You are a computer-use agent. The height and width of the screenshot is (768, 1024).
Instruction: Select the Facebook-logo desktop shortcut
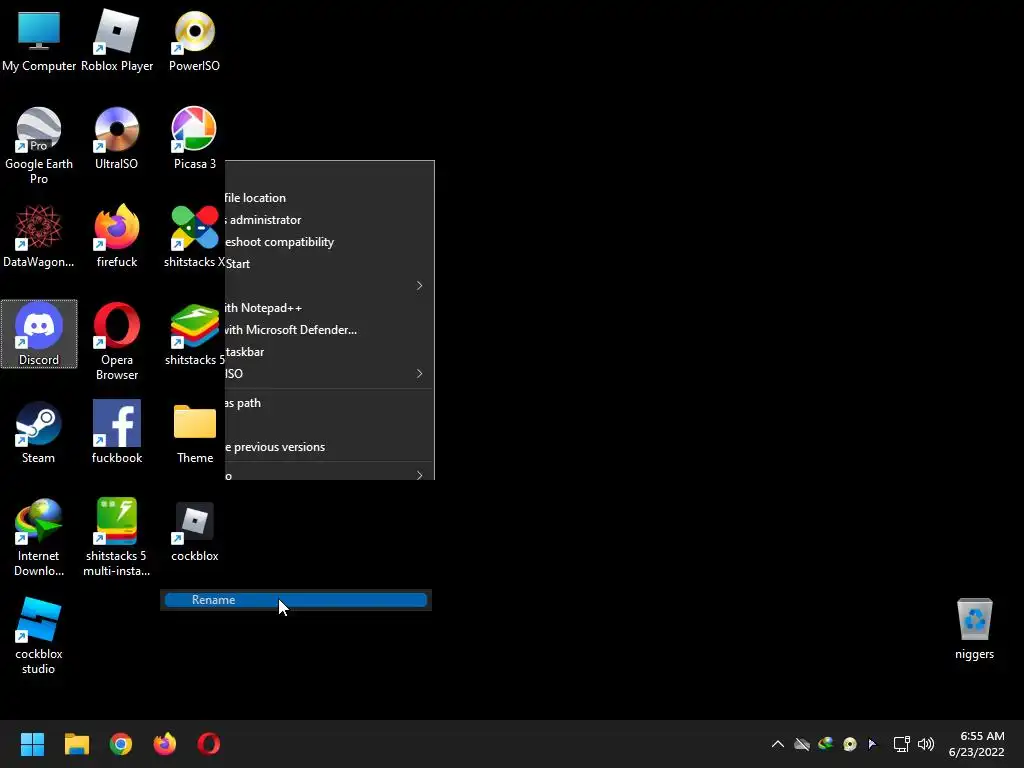pos(117,432)
